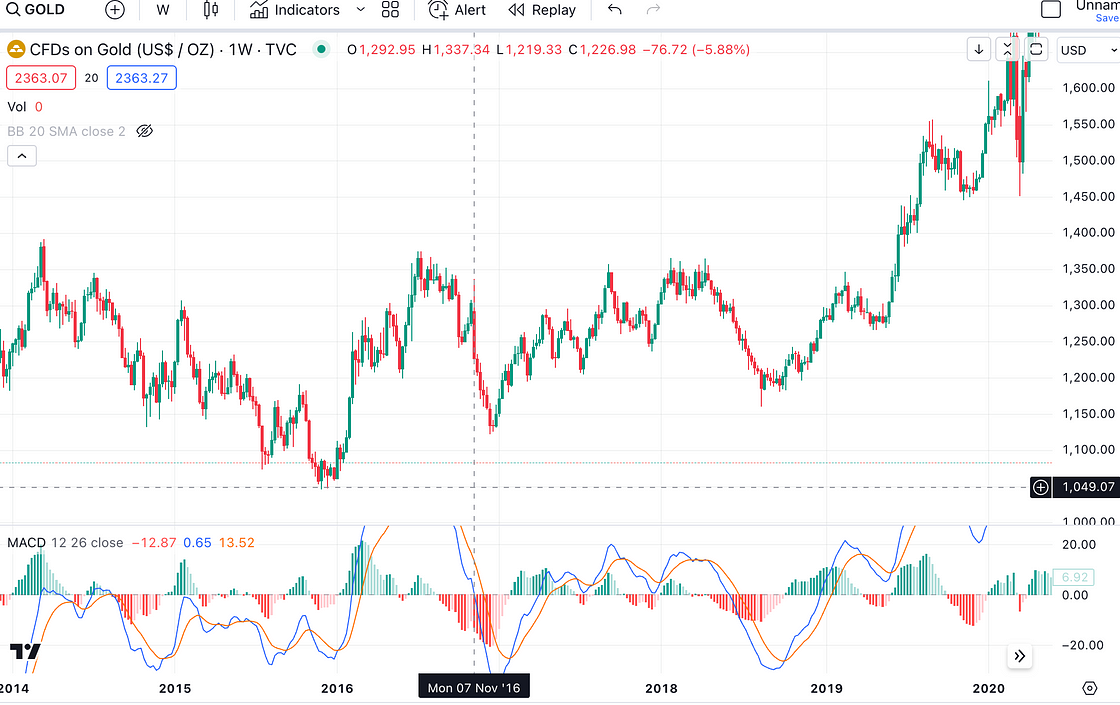Click the undo arrow icon
This screenshot has width=1120, height=705.
(x=615, y=9)
